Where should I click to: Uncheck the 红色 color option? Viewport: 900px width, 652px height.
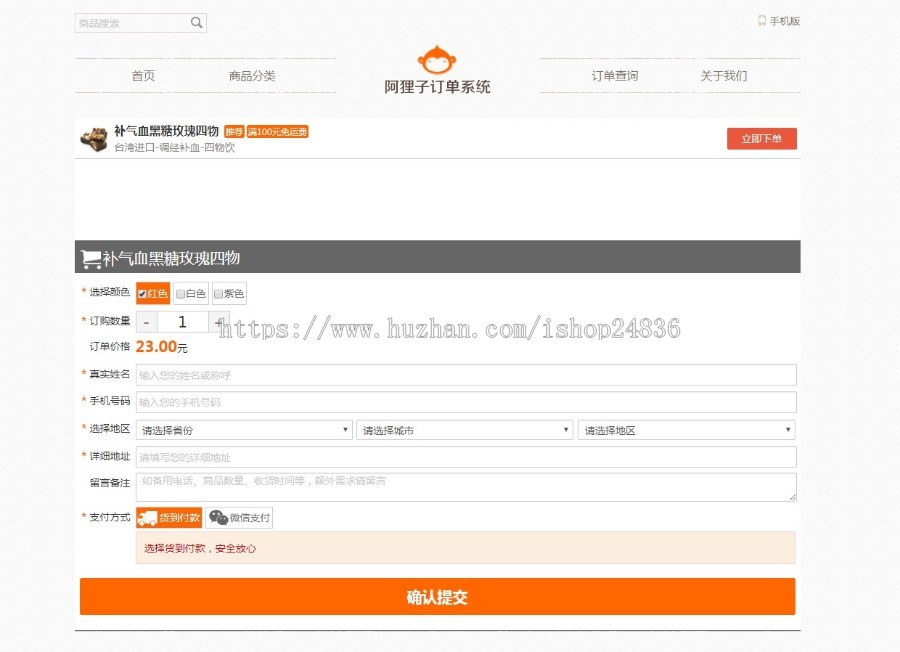140,293
